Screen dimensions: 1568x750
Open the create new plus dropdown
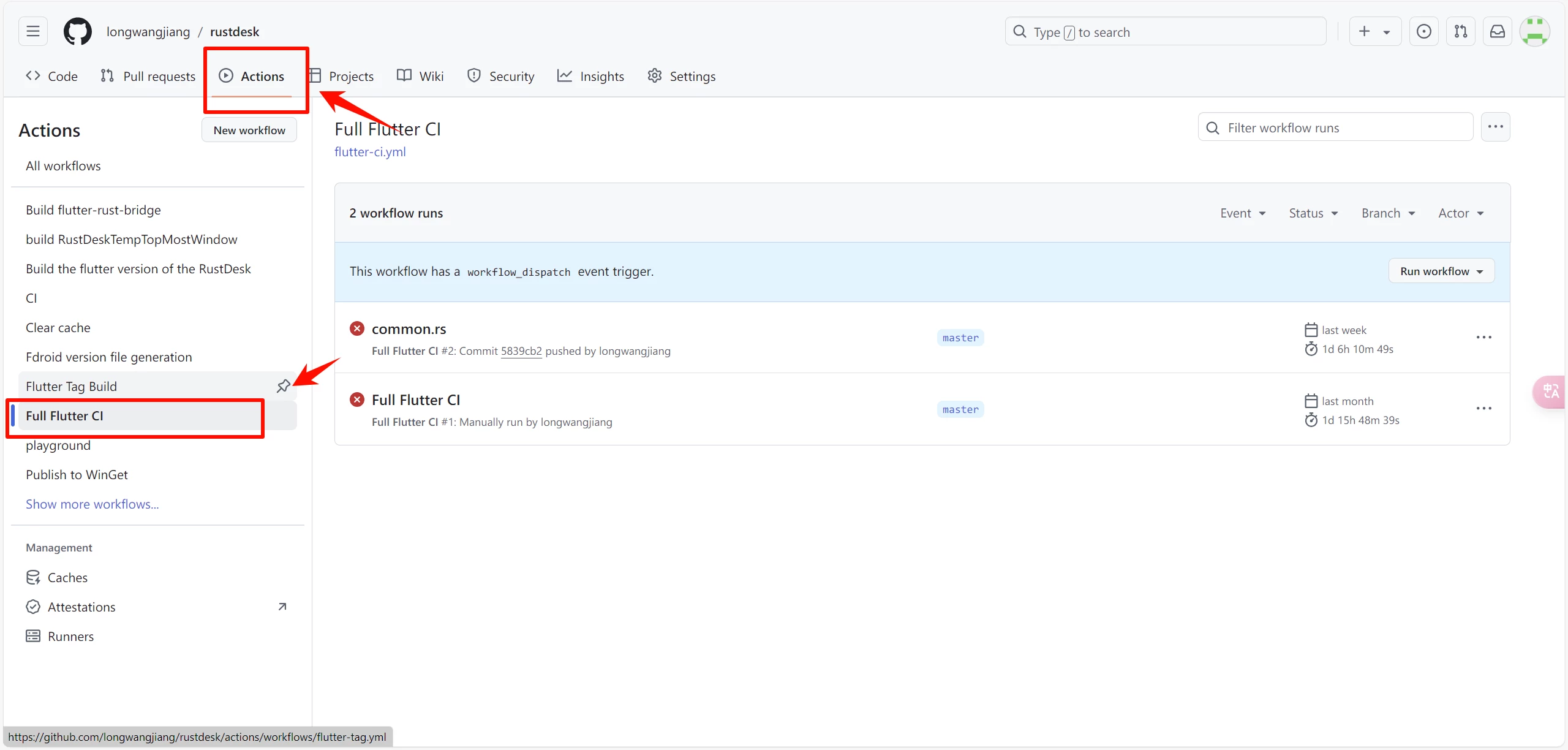pyautogui.click(x=1374, y=31)
